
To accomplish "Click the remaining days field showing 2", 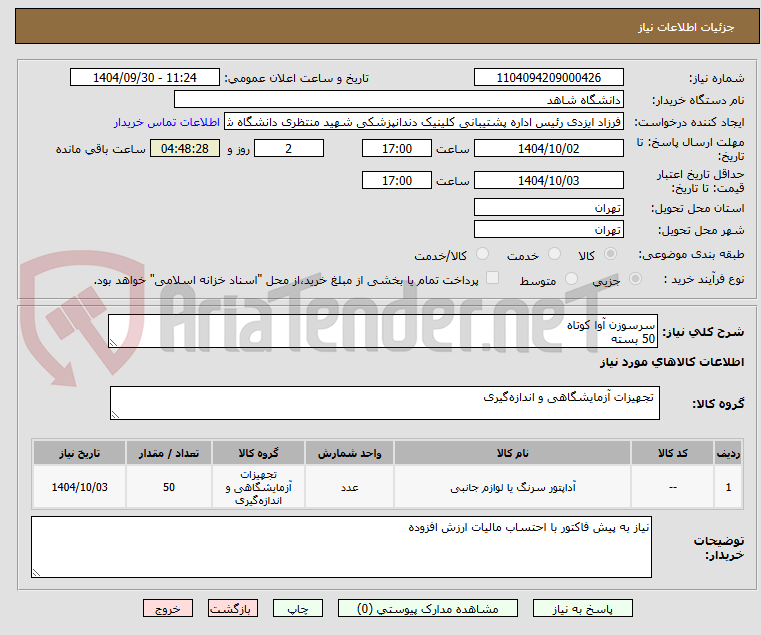I will coord(289,149).
